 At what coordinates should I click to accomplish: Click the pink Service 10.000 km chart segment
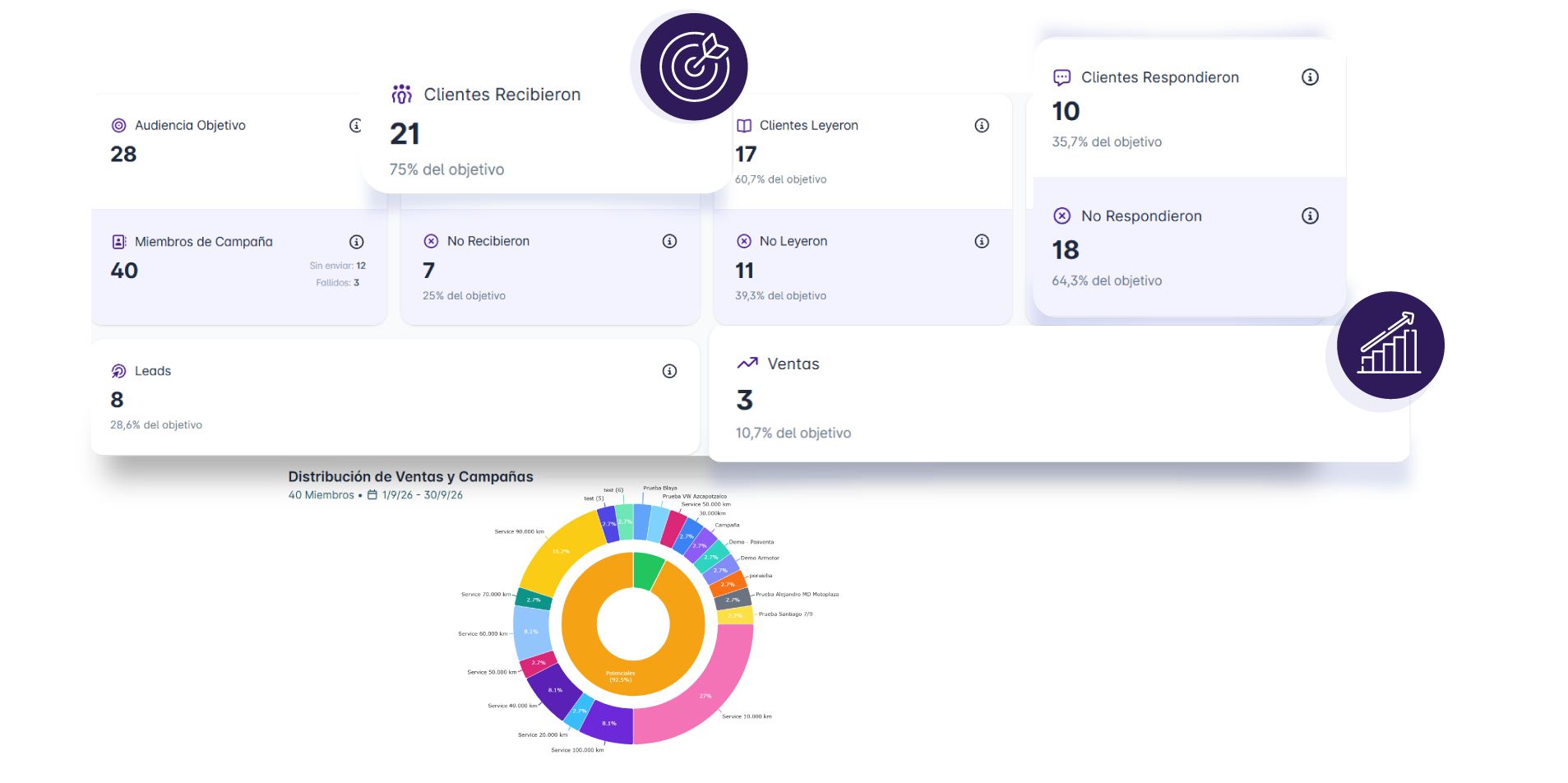(707, 689)
